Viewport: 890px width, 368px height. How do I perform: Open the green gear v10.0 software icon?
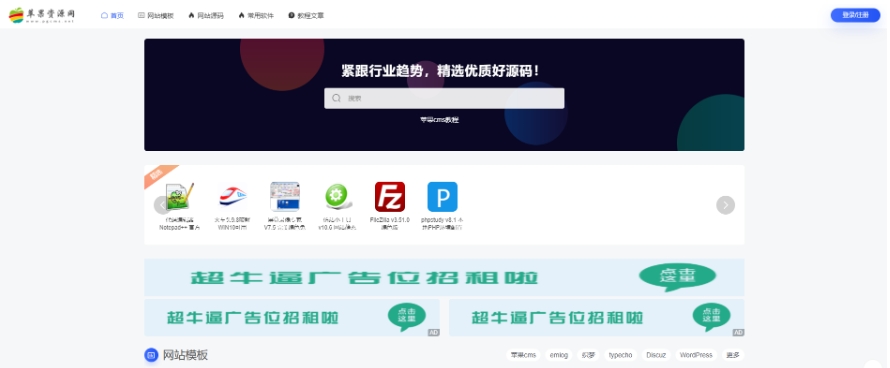click(x=337, y=197)
